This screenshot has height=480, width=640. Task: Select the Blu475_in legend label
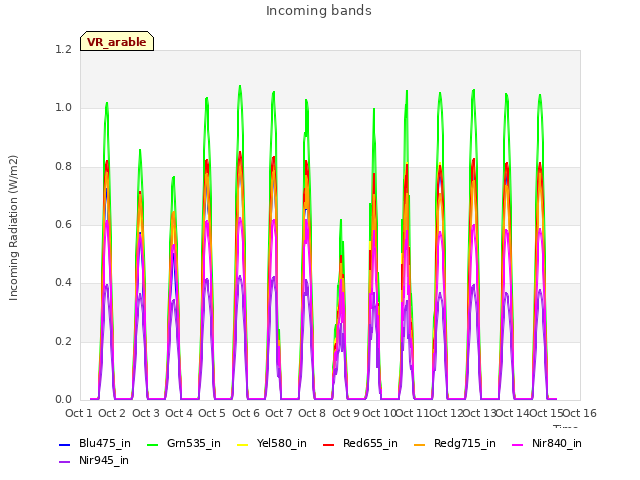coord(105,443)
